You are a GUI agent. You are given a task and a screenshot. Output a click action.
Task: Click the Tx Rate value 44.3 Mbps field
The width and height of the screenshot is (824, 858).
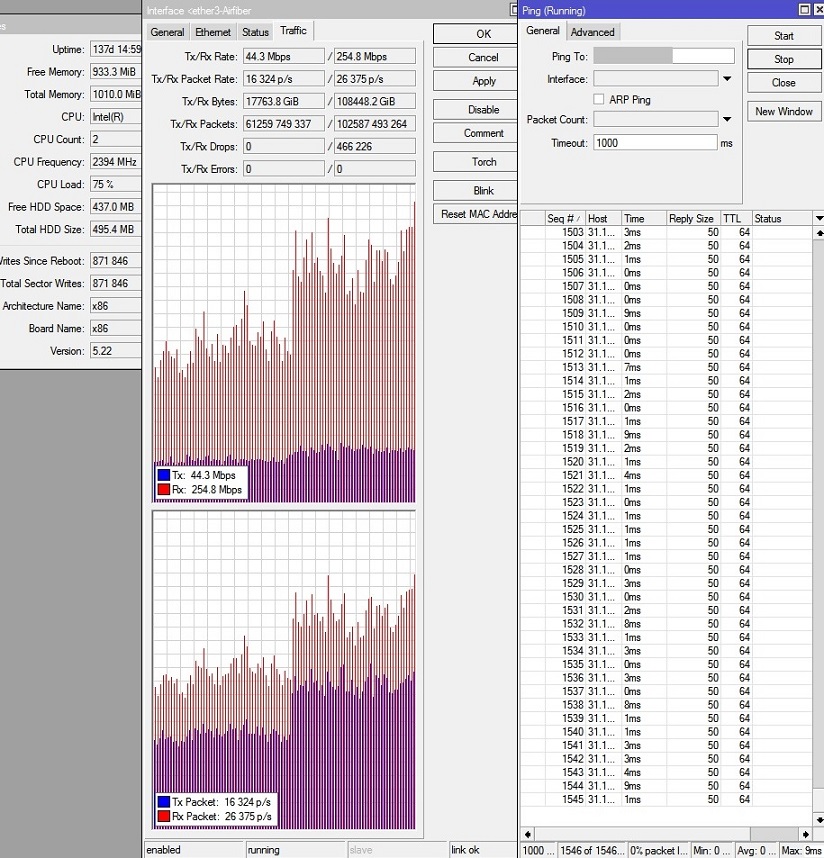click(x=283, y=56)
